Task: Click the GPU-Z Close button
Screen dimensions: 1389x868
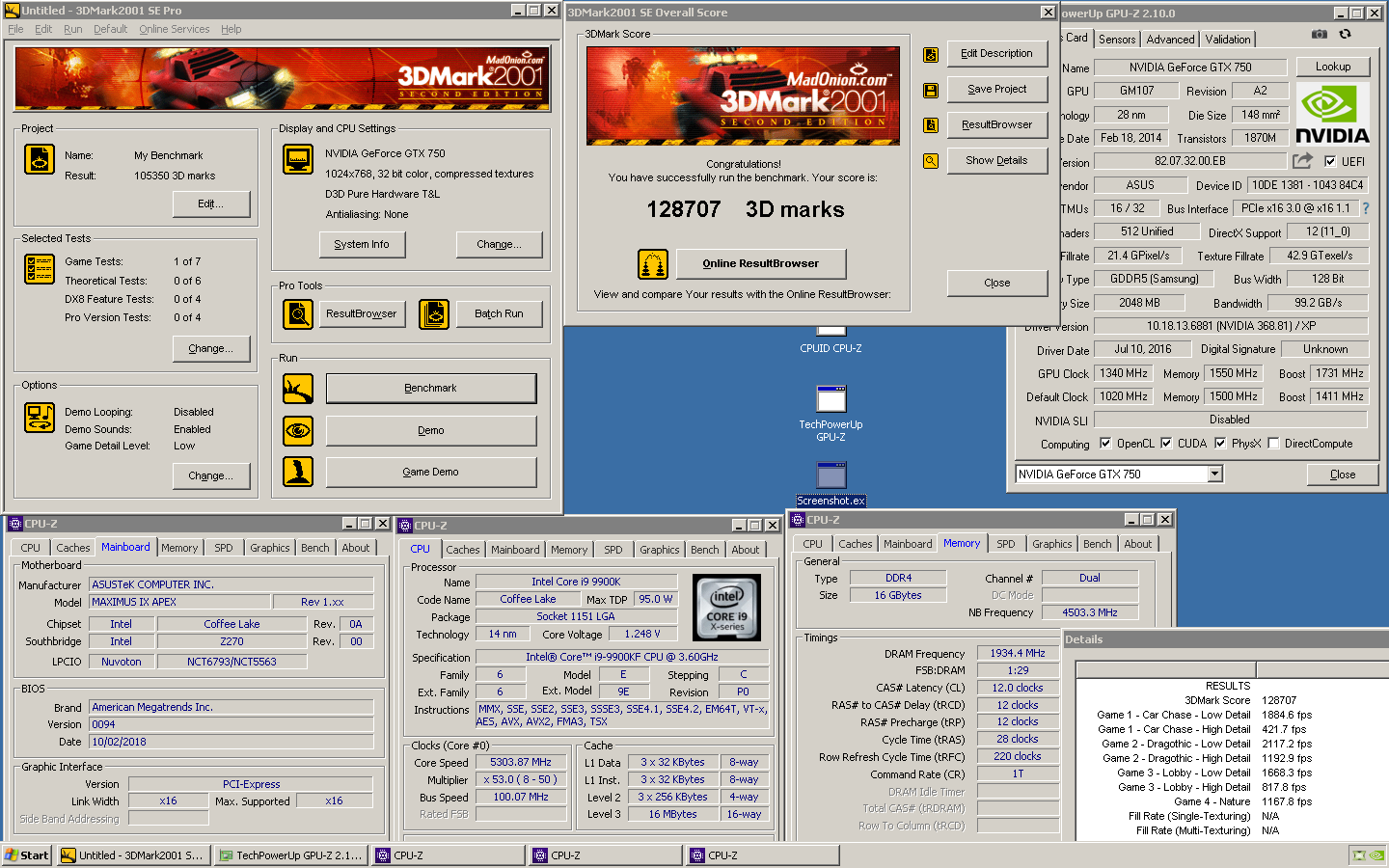Action: click(1343, 475)
